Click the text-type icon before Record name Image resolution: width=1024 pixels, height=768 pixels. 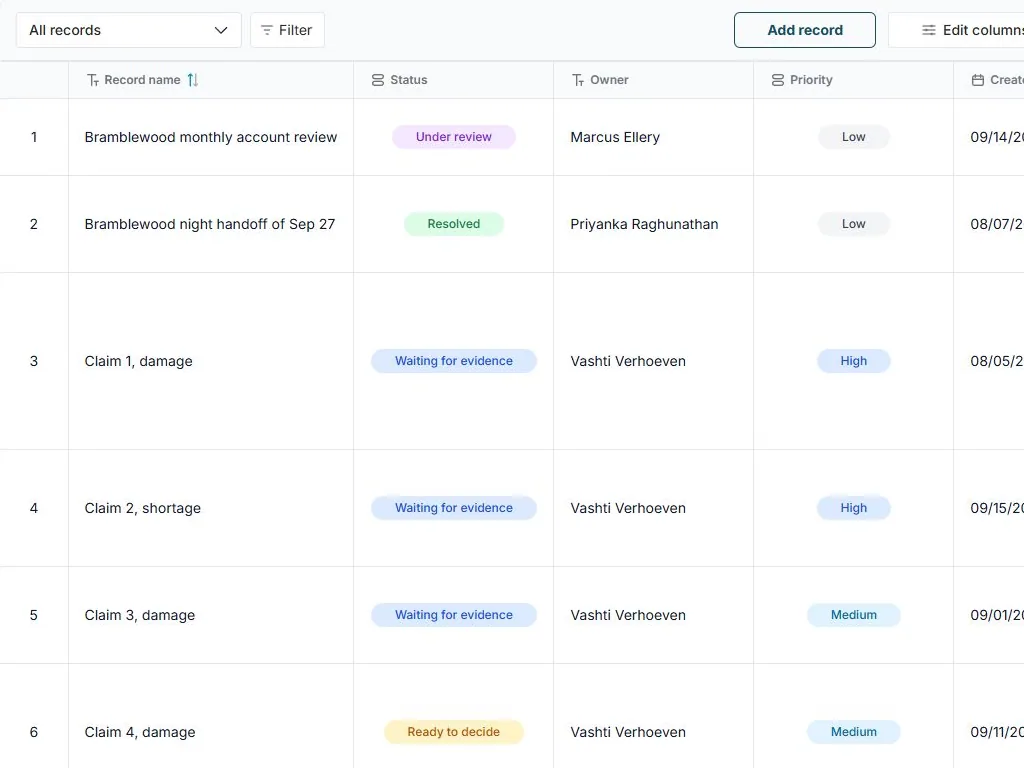93,80
